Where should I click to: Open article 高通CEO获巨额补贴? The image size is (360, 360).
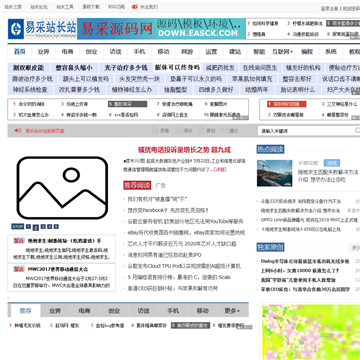pos(173,288)
